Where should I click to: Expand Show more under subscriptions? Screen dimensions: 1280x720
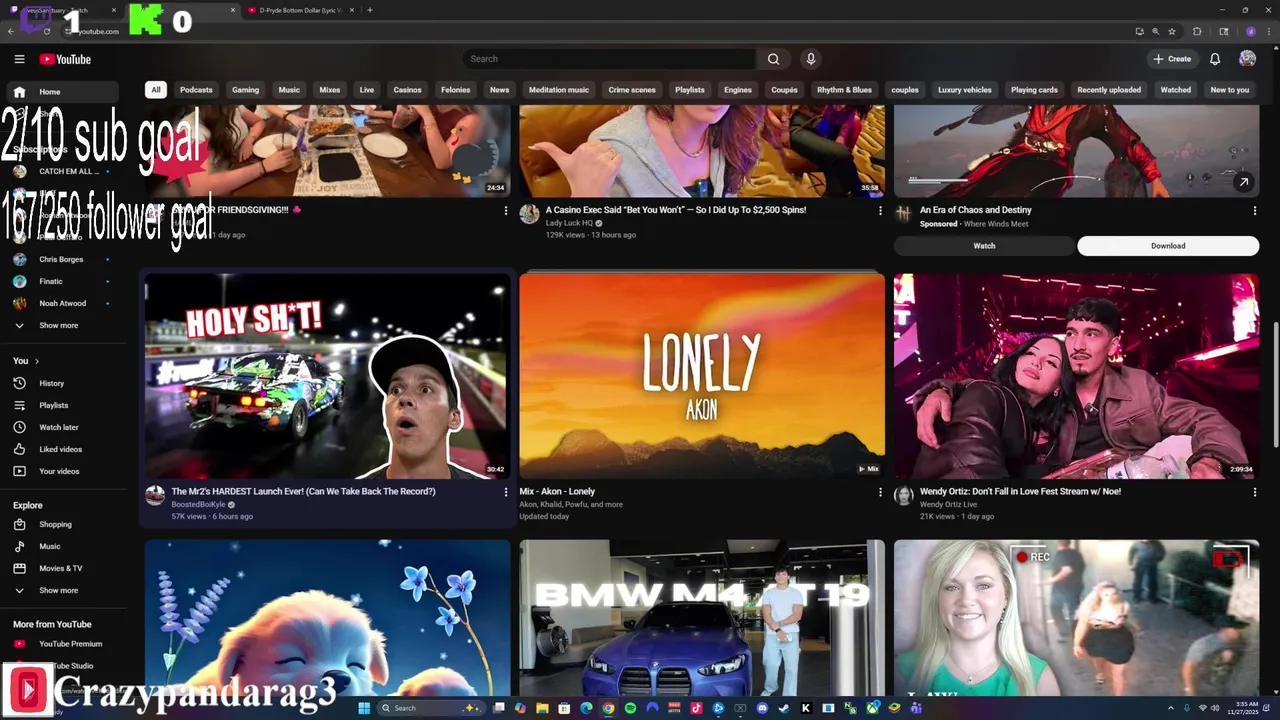click(65, 325)
